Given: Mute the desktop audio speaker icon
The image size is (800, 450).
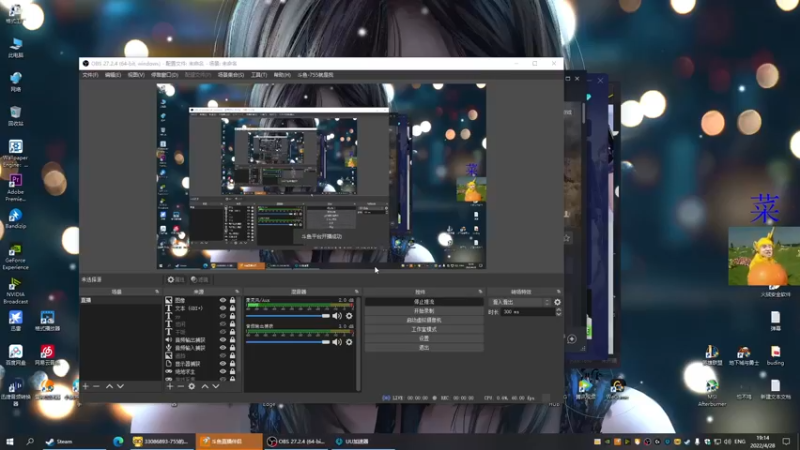Looking at the screenshot, I should pos(337,342).
